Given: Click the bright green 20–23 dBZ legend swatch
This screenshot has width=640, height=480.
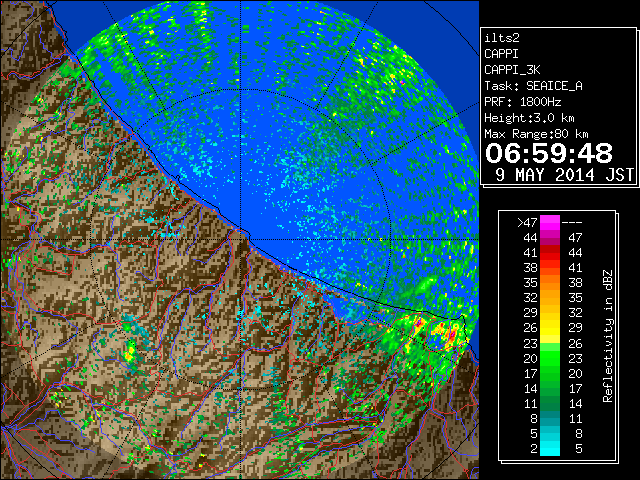Looking at the screenshot, I should pyautogui.click(x=550, y=358).
